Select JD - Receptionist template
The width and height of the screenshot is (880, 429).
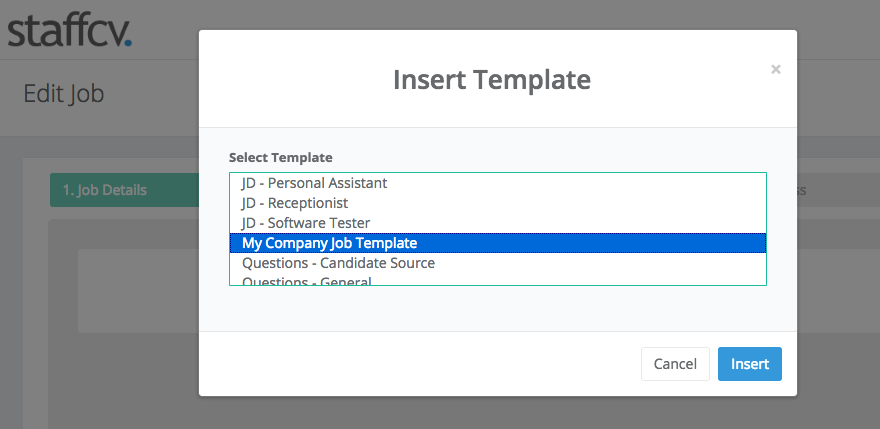[x=498, y=203]
